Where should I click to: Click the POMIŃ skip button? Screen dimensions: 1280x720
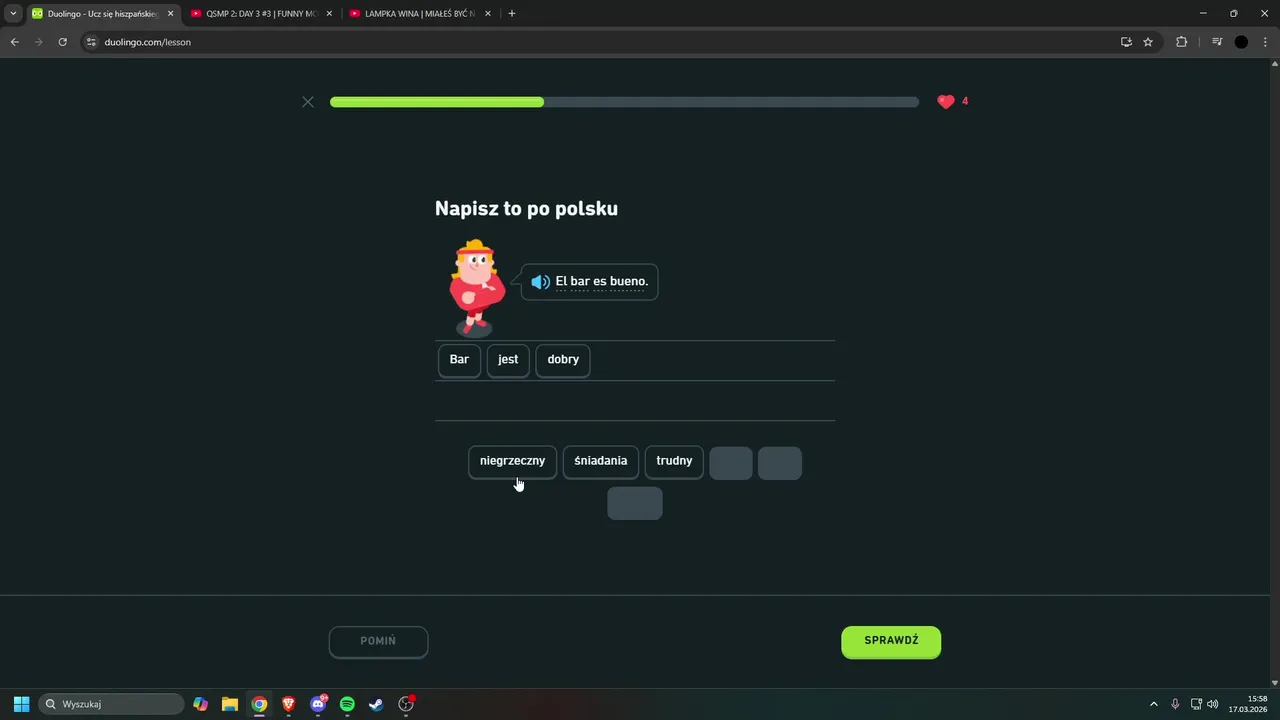click(x=378, y=641)
